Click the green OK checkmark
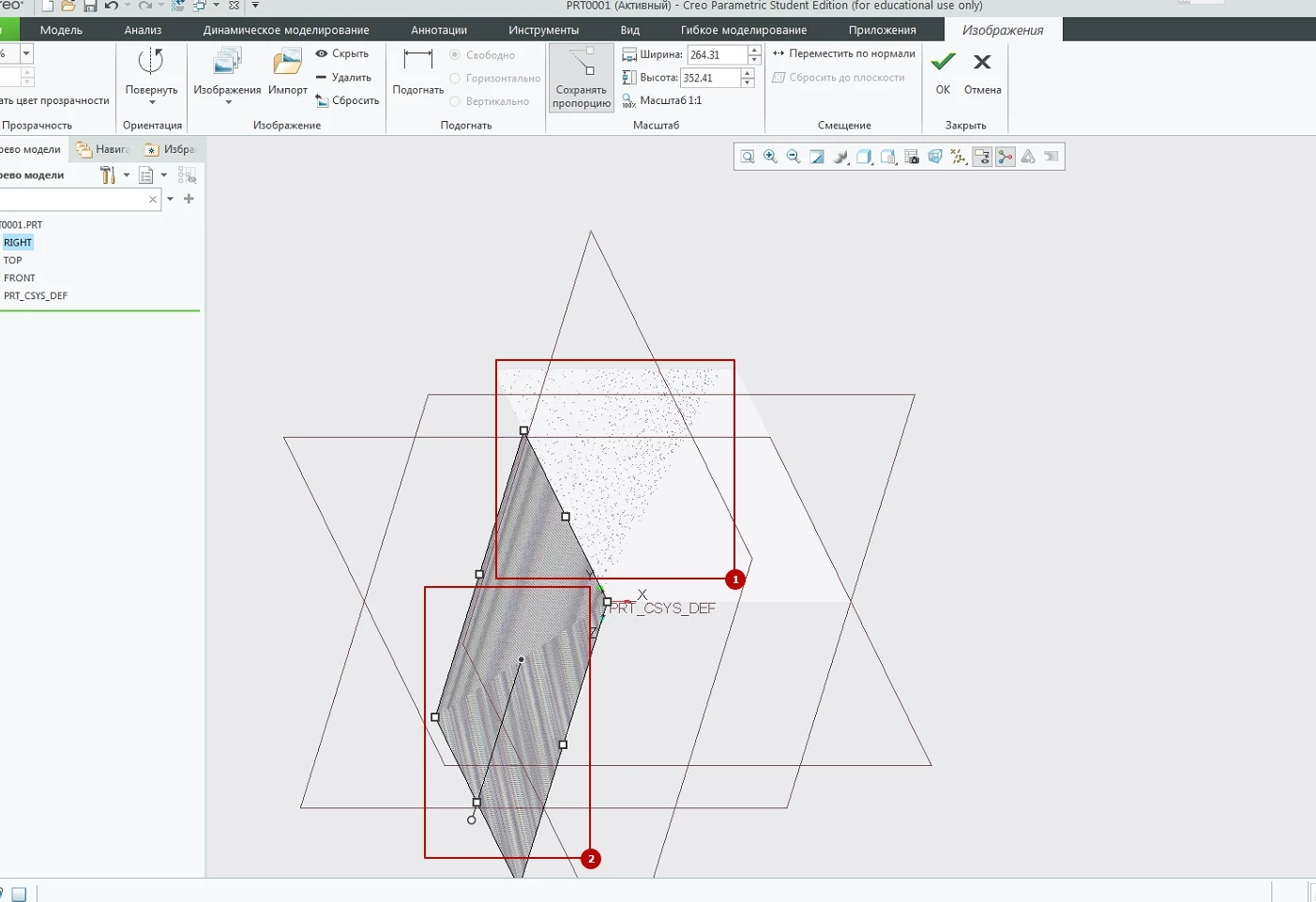1316x902 pixels. click(943, 63)
